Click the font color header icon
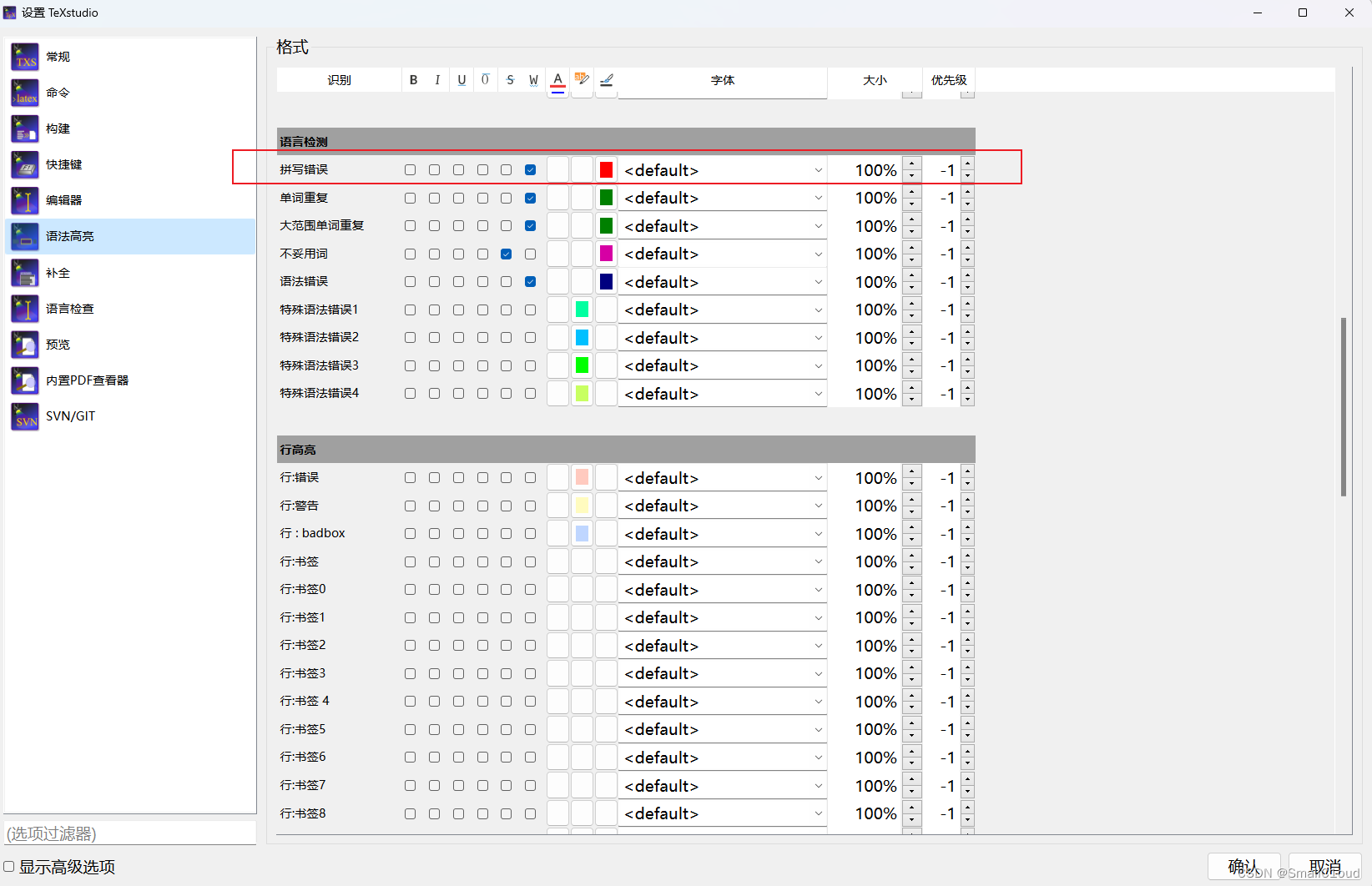This screenshot has height=886, width=1372. pos(558,81)
